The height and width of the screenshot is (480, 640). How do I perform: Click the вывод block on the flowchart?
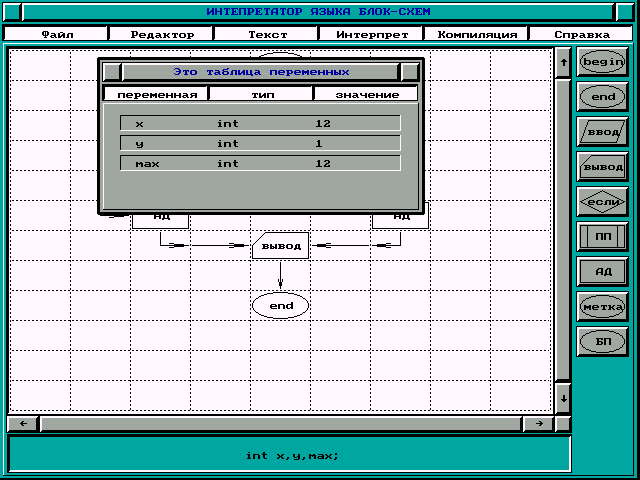(x=280, y=245)
